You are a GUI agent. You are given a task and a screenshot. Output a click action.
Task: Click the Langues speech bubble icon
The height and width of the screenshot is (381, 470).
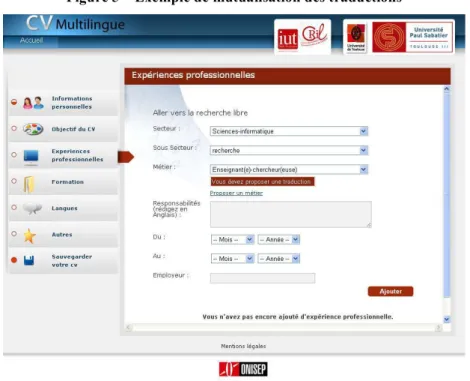click(x=32, y=209)
